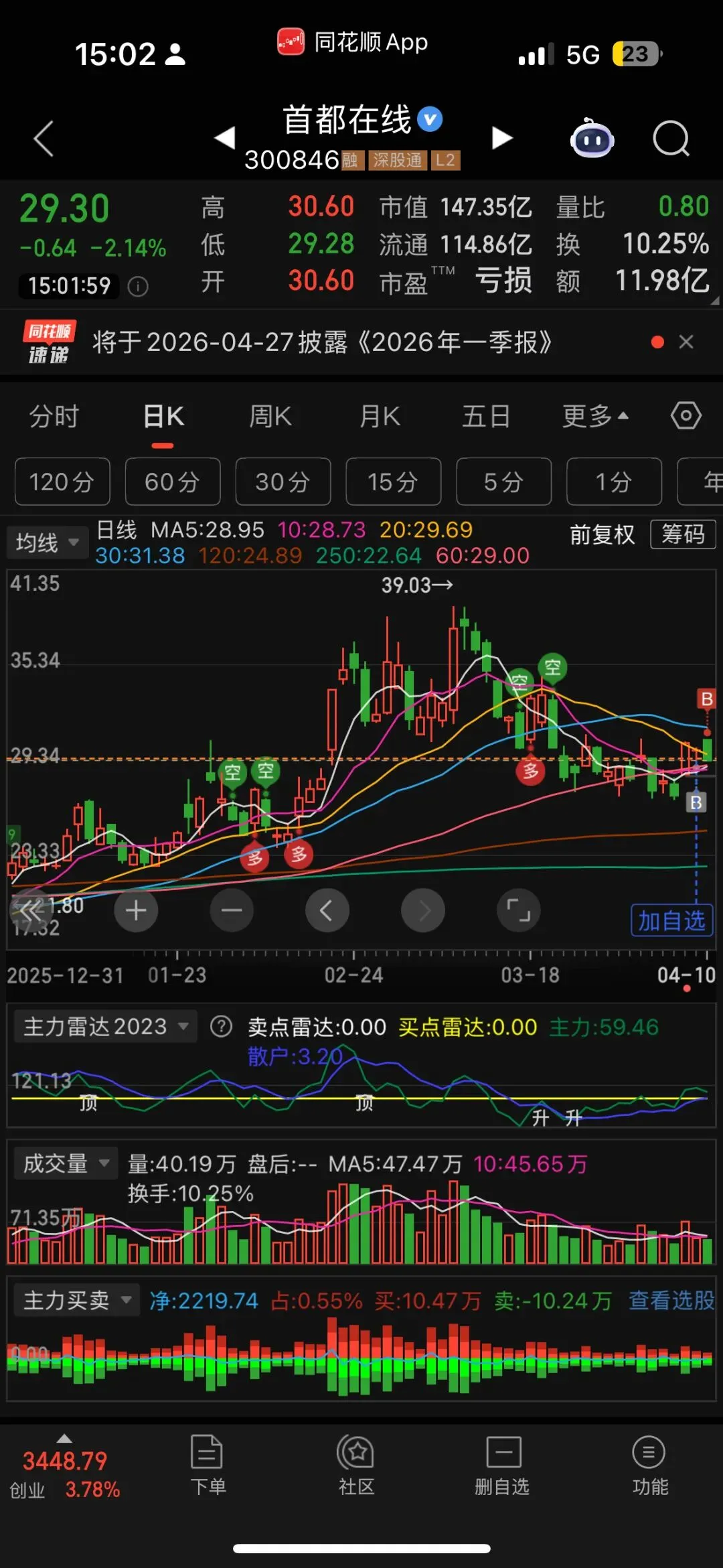This screenshot has height=1568, width=723.
Task: Tap the 39.03 high label on chart
Action: pyautogui.click(x=416, y=585)
